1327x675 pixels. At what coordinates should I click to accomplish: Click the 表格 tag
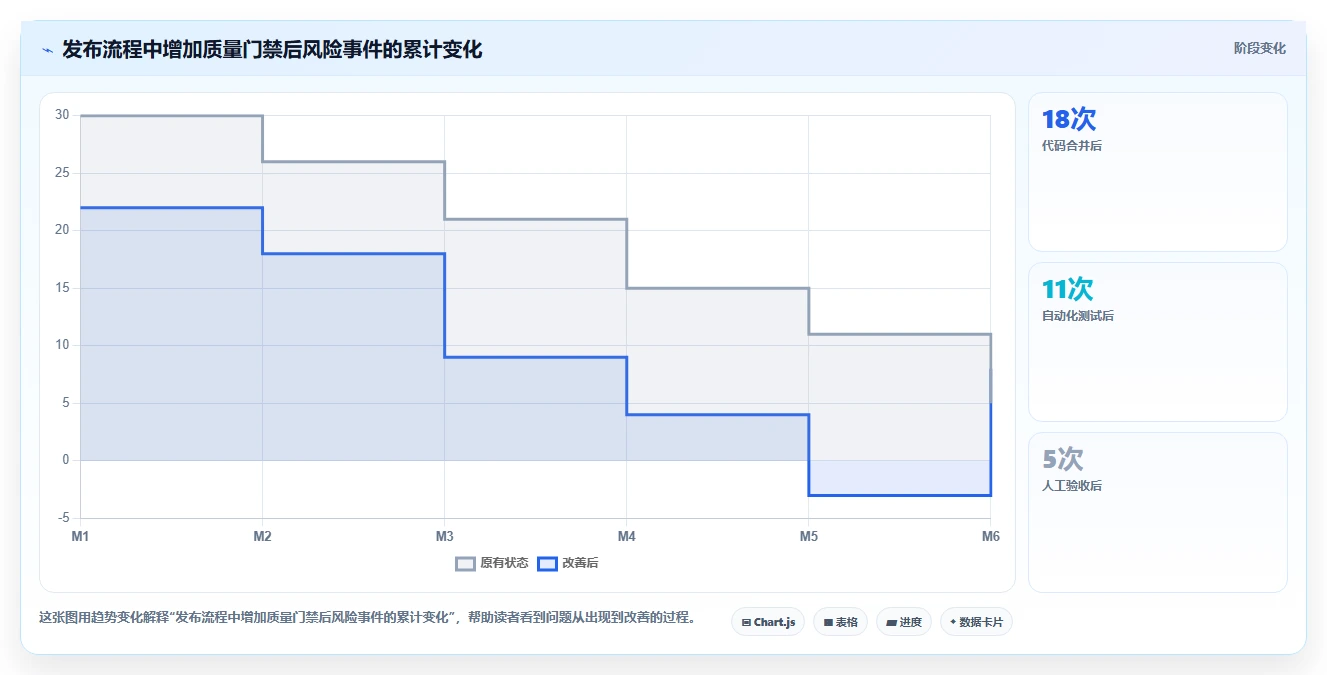840,622
